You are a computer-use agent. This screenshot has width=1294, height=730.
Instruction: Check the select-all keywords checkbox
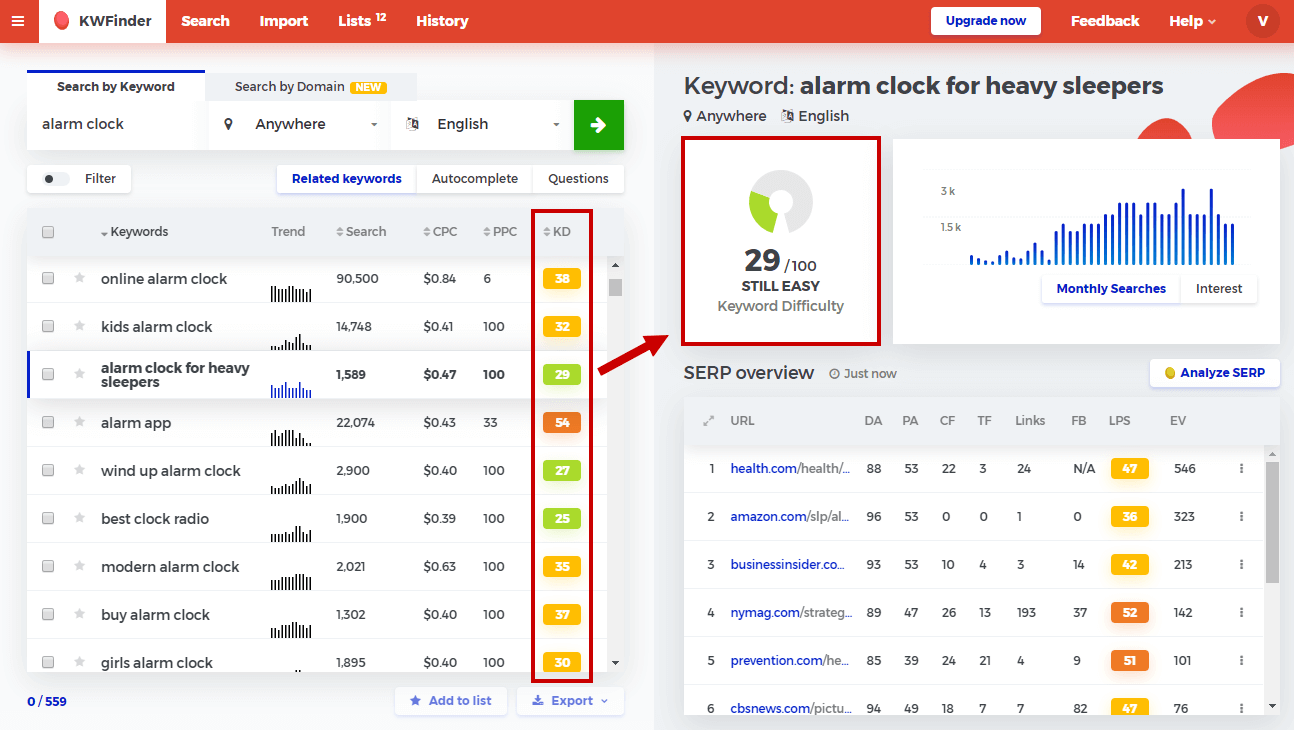(48, 232)
